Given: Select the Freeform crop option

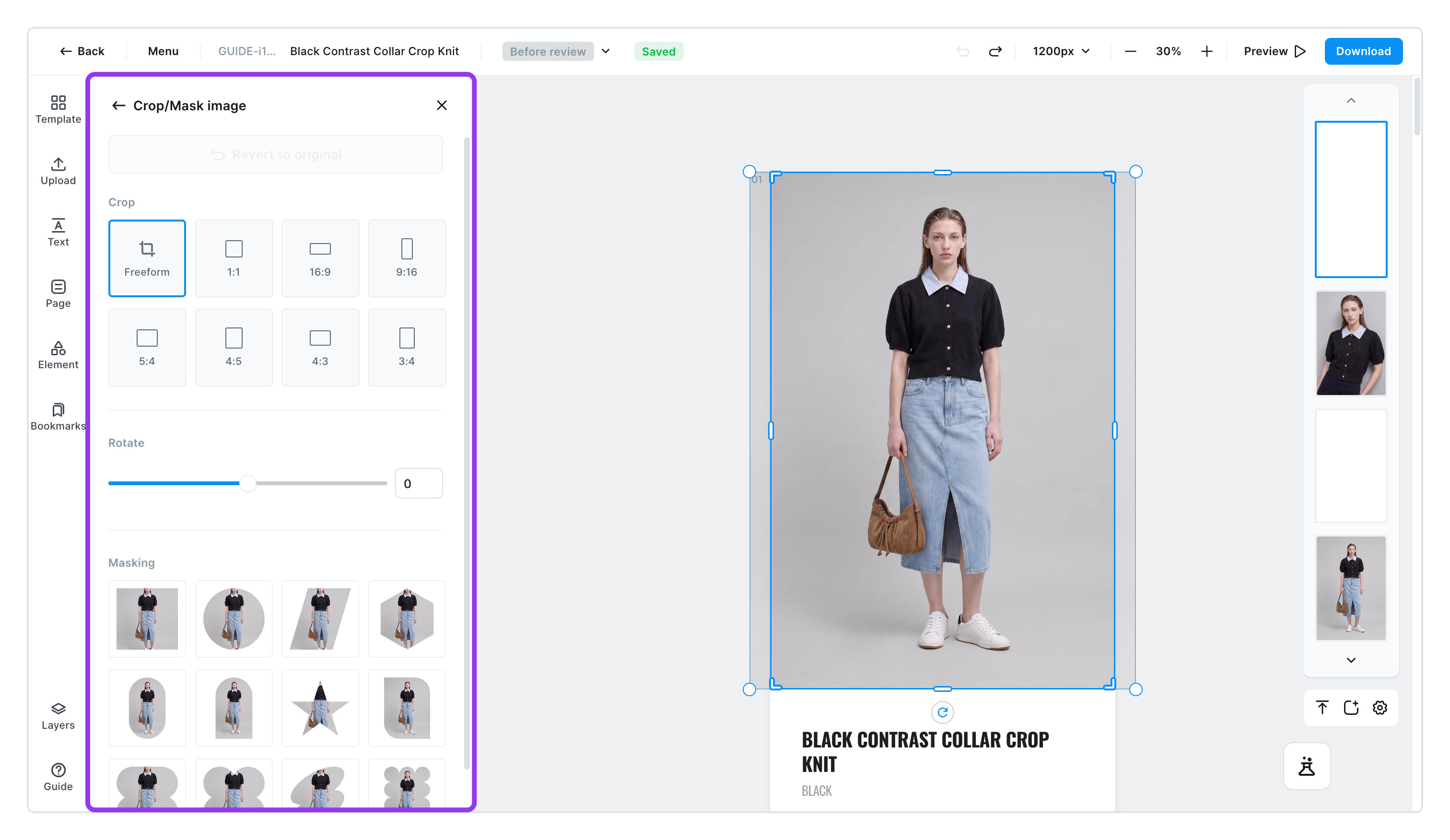Looking at the screenshot, I should [147, 258].
